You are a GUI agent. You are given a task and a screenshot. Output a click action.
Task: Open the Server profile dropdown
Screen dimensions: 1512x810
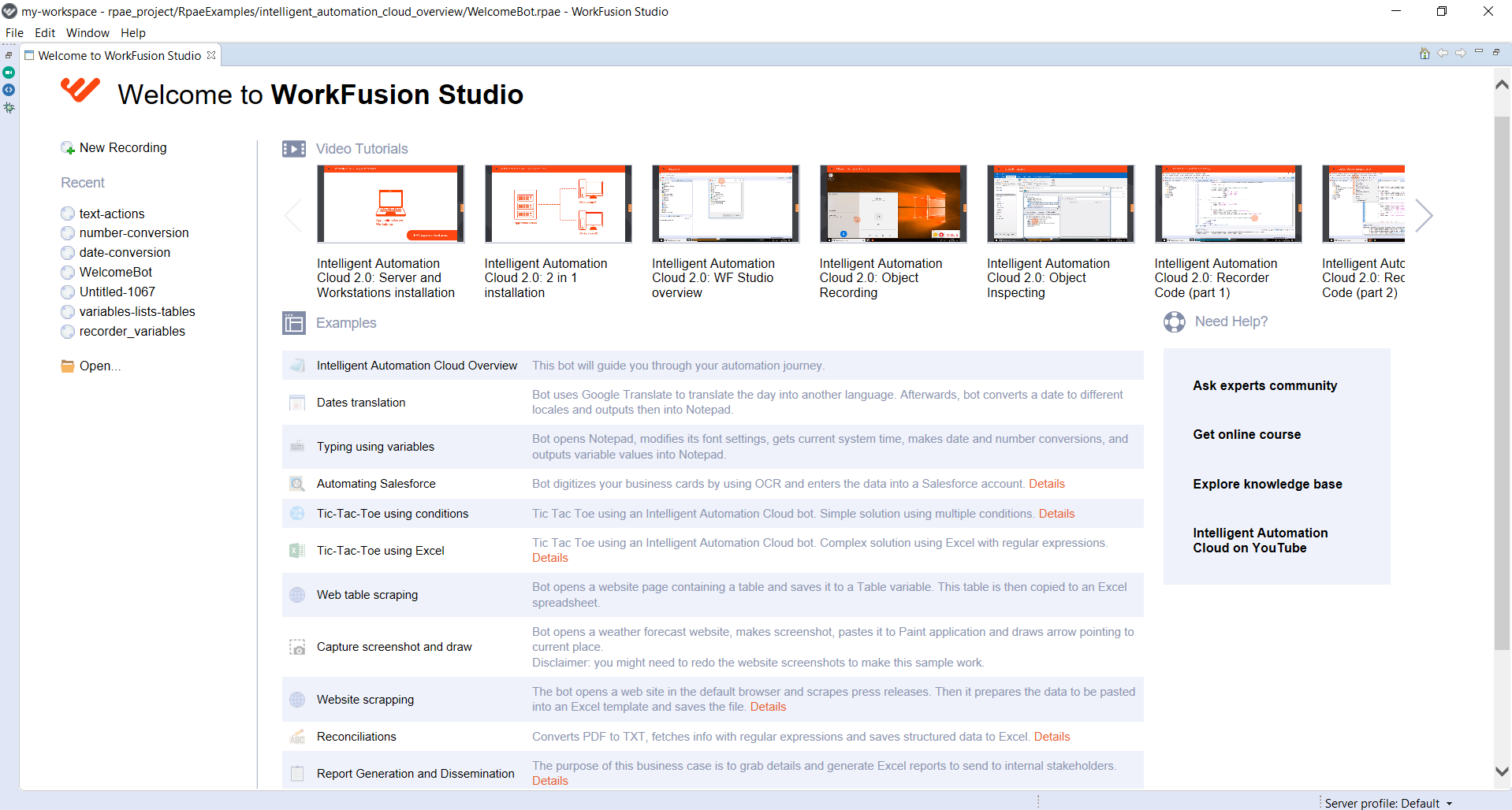pyautogui.click(x=1389, y=803)
